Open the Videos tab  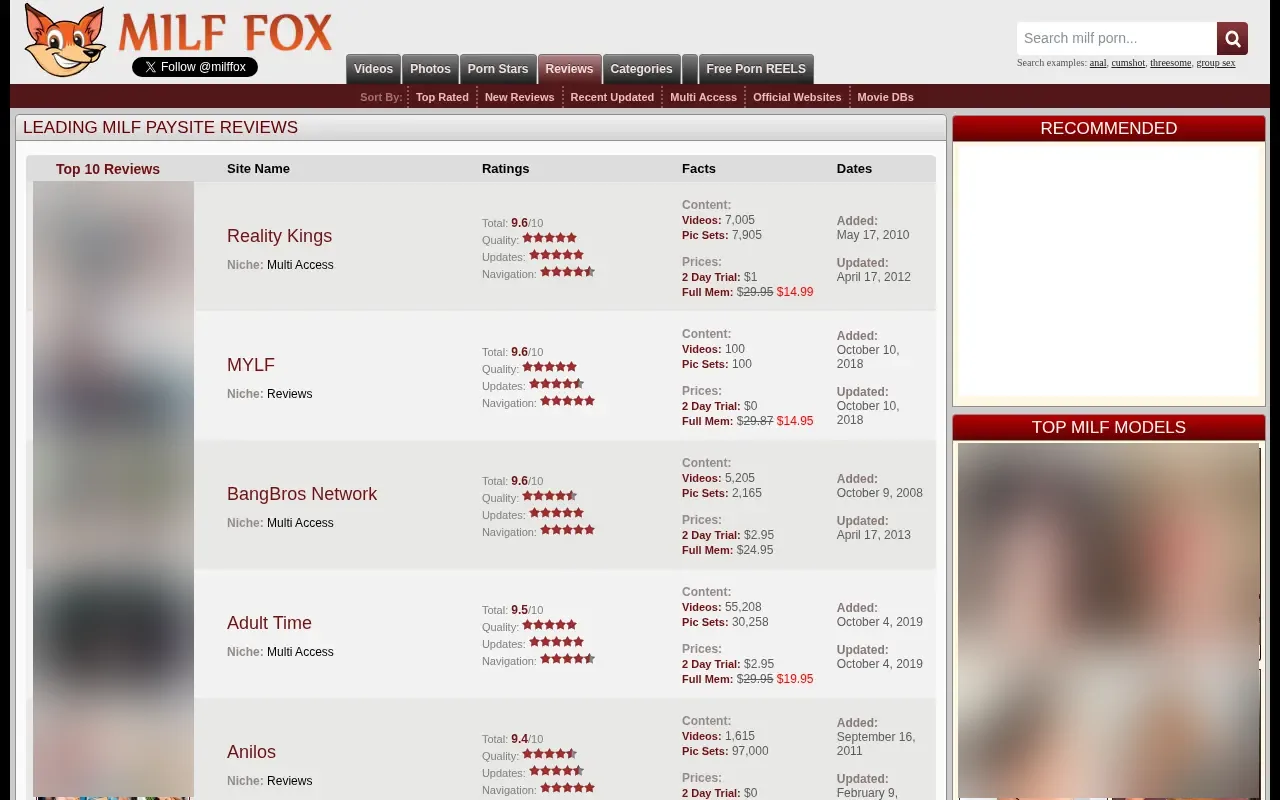(x=373, y=69)
